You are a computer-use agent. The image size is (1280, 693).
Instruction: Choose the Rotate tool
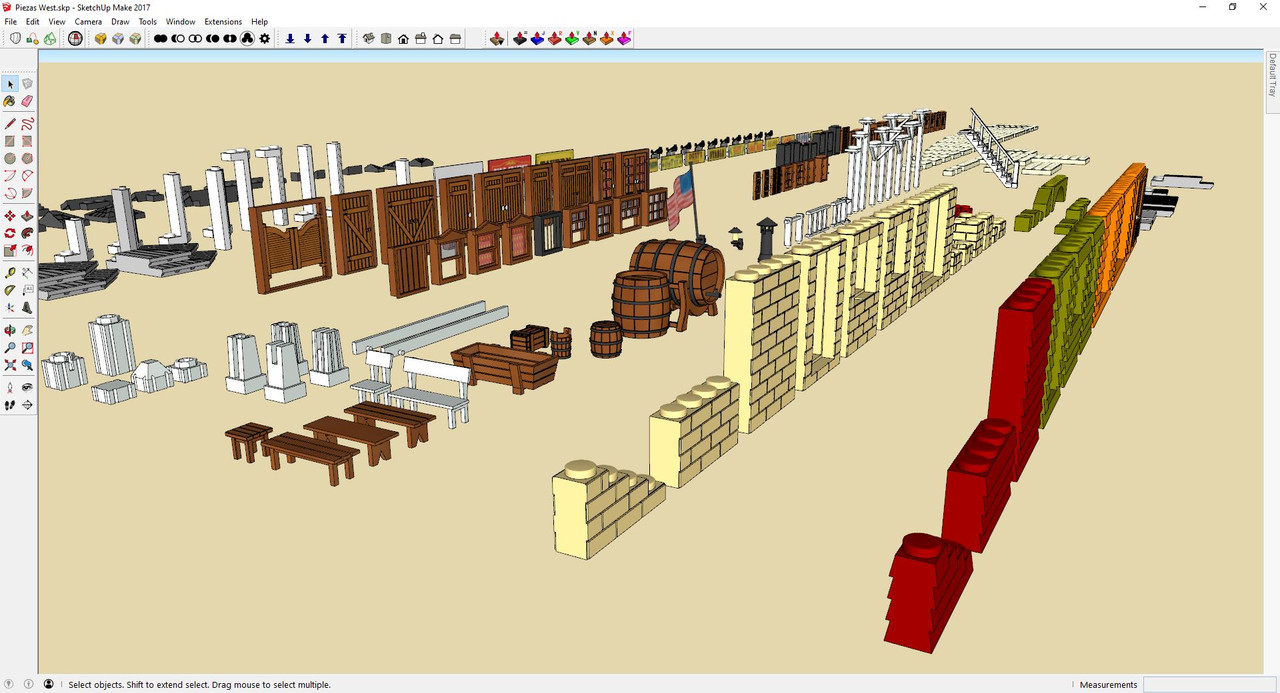coord(10,233)
